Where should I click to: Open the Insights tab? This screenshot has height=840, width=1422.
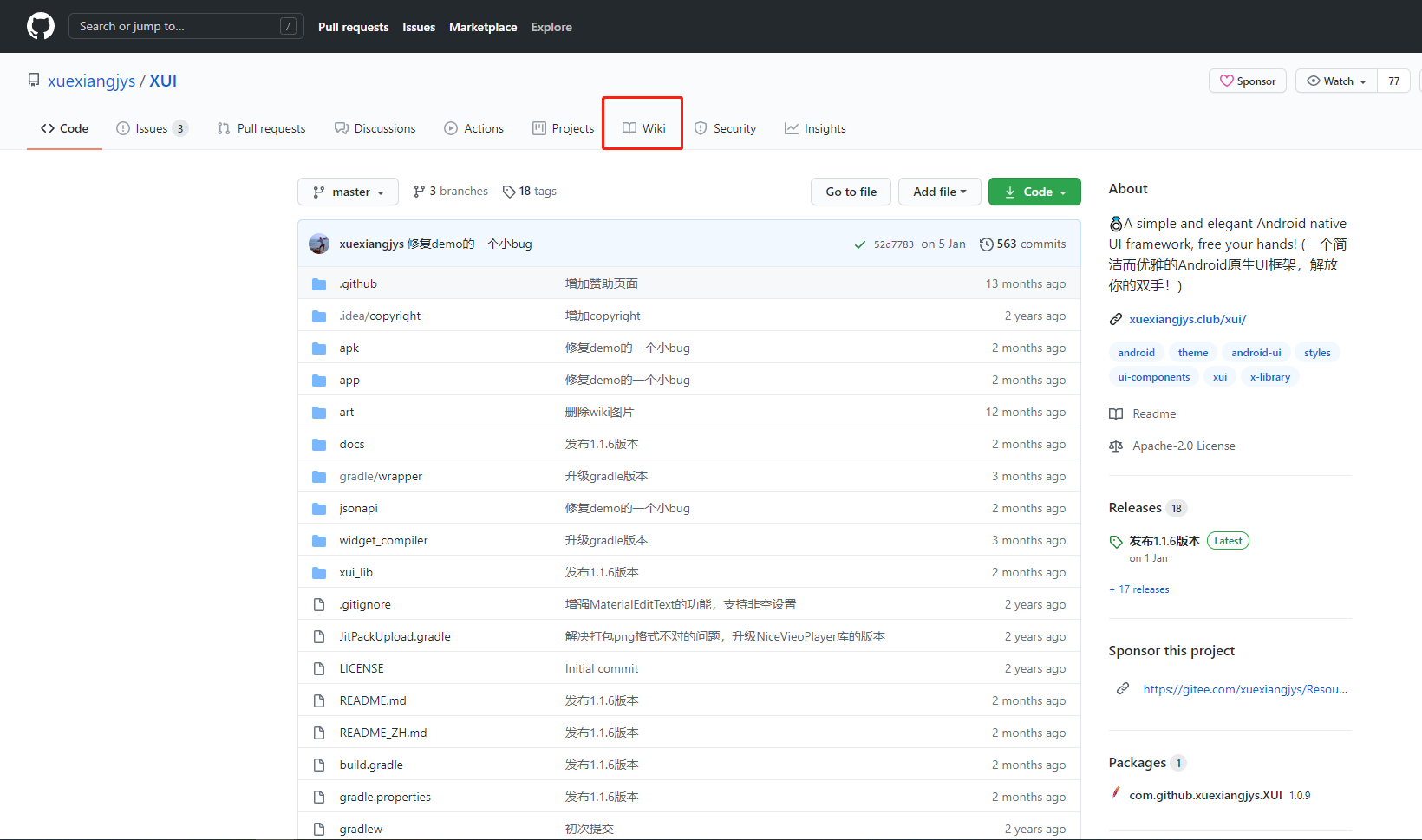pyautogui.click(x=815, y=127)
